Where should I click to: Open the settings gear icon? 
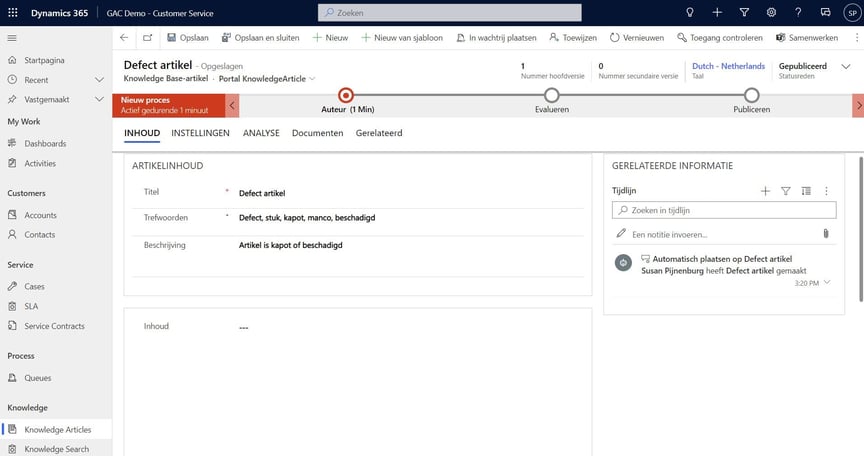point(771,12)
